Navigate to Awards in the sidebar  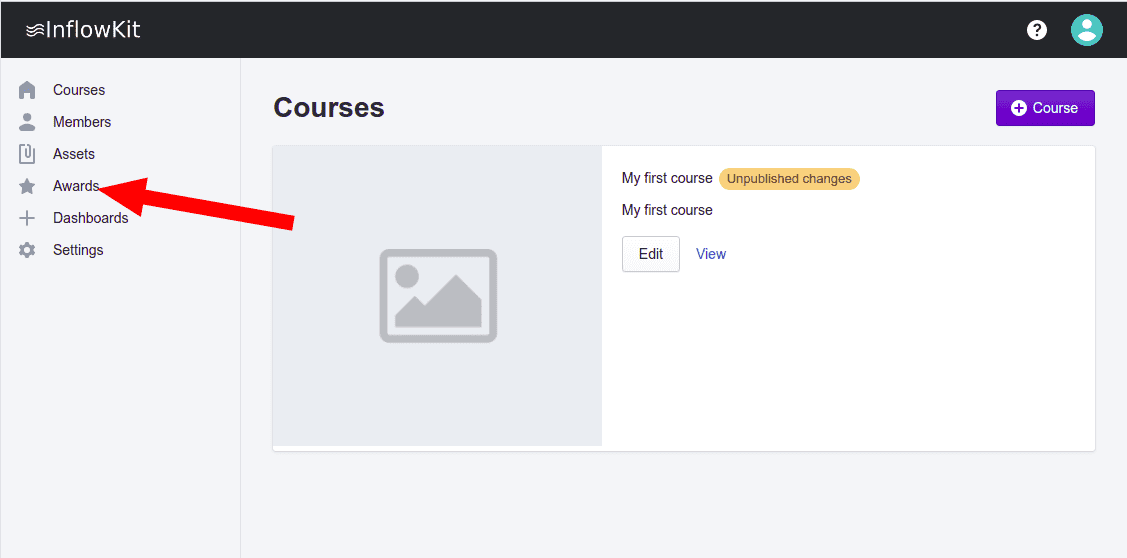(76, 186)
